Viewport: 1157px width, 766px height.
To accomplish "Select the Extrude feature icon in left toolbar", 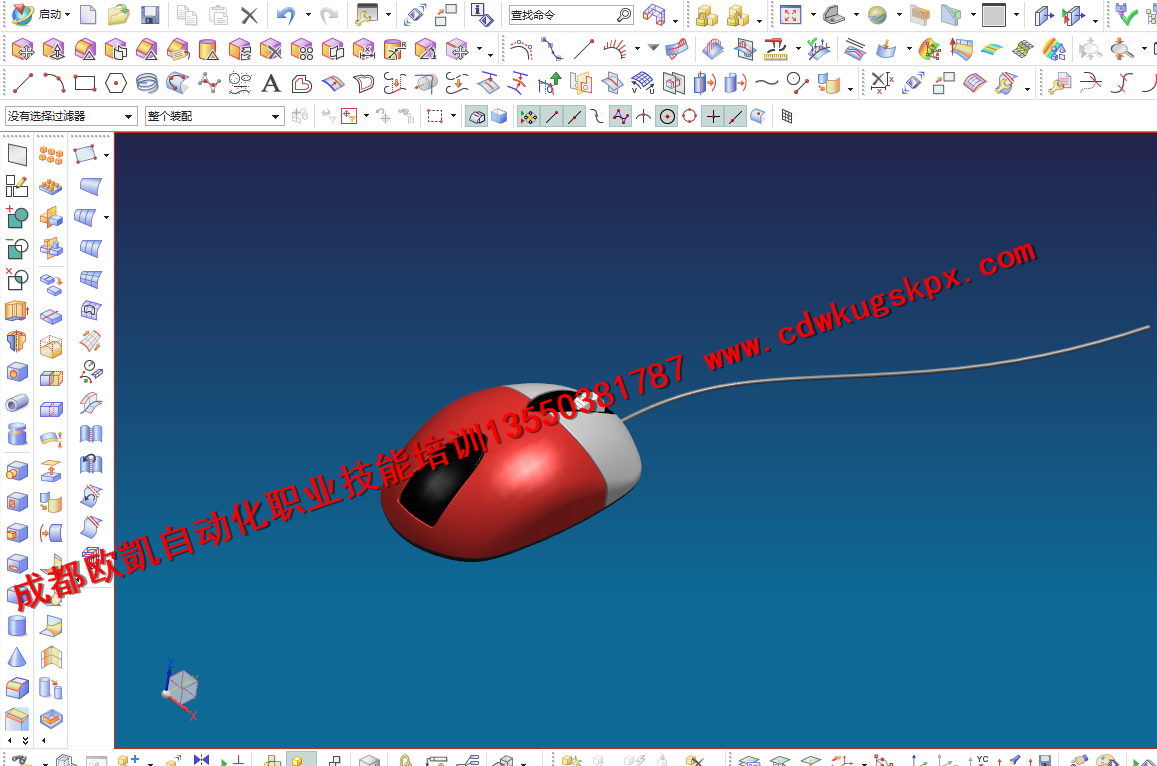I will pyautogui.click(x=16, y=311).
